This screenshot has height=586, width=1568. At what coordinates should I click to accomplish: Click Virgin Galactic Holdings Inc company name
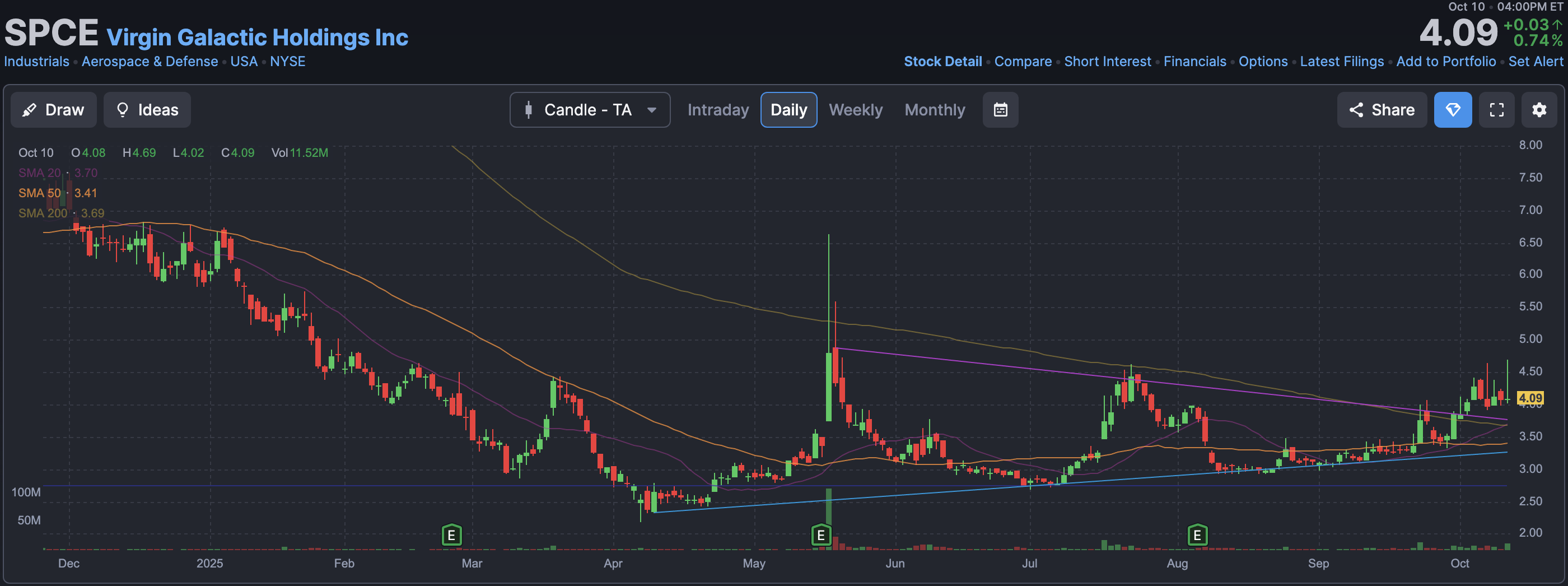click(x=257, y=37)
